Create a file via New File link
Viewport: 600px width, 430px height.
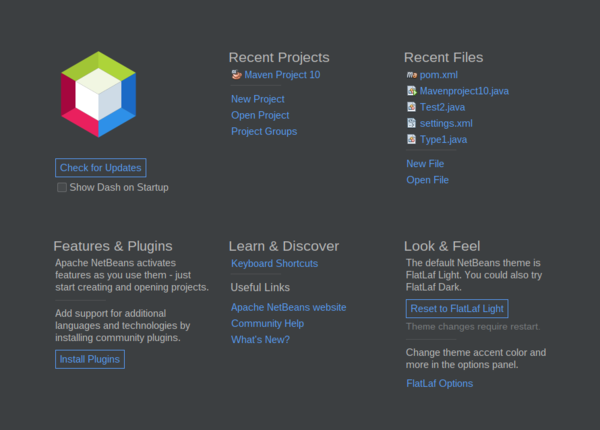[425, 163]
